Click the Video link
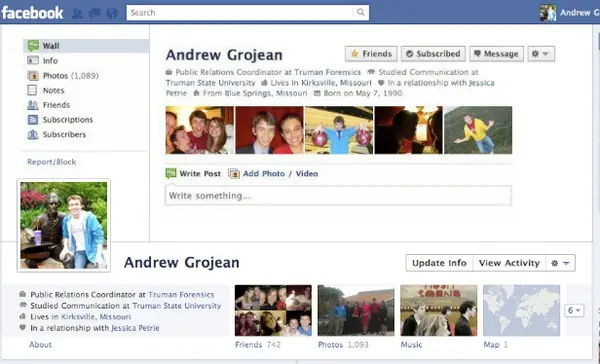The width and height of the screenshot is (600, 364). tap(307, 174)
